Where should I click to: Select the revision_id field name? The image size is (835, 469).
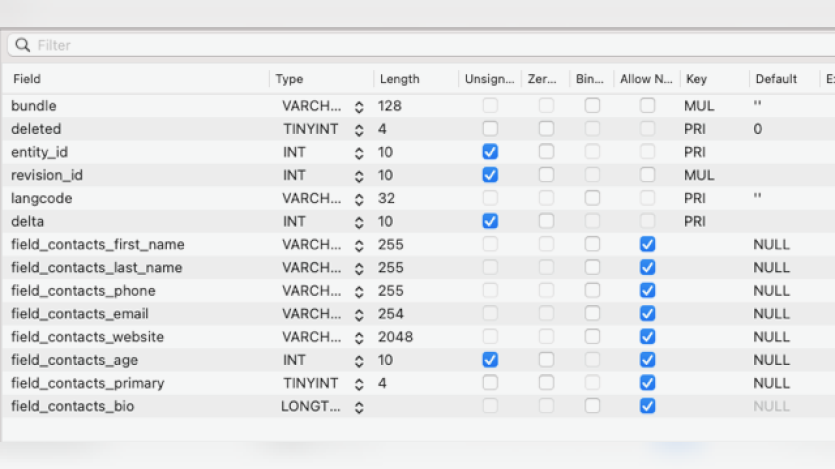47,175
